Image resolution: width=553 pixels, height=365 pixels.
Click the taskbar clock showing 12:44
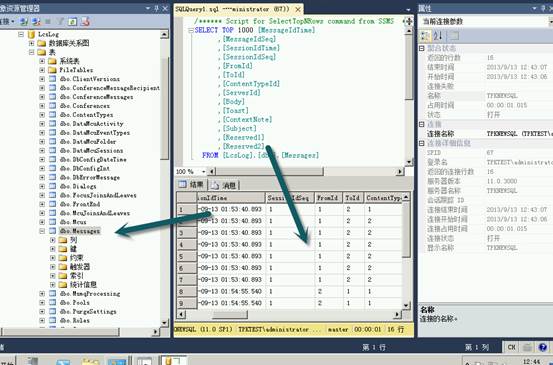coord(531,361)
